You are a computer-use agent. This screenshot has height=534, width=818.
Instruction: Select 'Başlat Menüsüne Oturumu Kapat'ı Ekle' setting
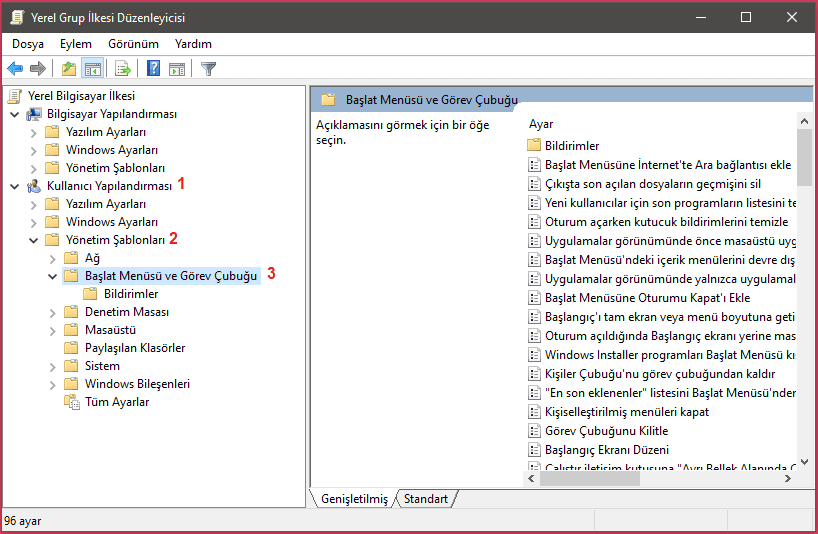click(x=647, y=298)
